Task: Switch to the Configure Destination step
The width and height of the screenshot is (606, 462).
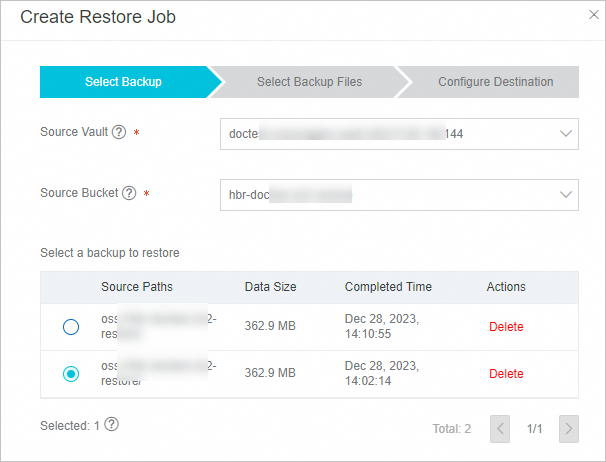Action: click(495, 82)
